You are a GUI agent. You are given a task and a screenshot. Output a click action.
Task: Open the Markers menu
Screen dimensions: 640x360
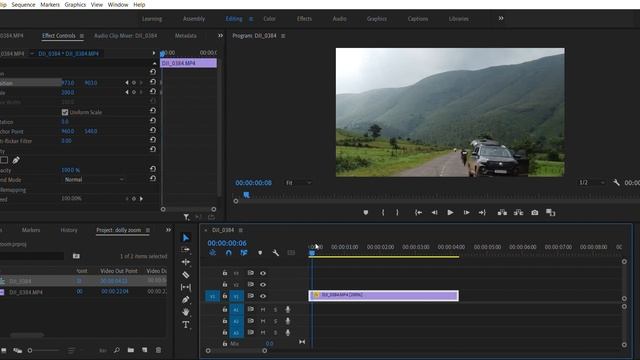point(50,4)
